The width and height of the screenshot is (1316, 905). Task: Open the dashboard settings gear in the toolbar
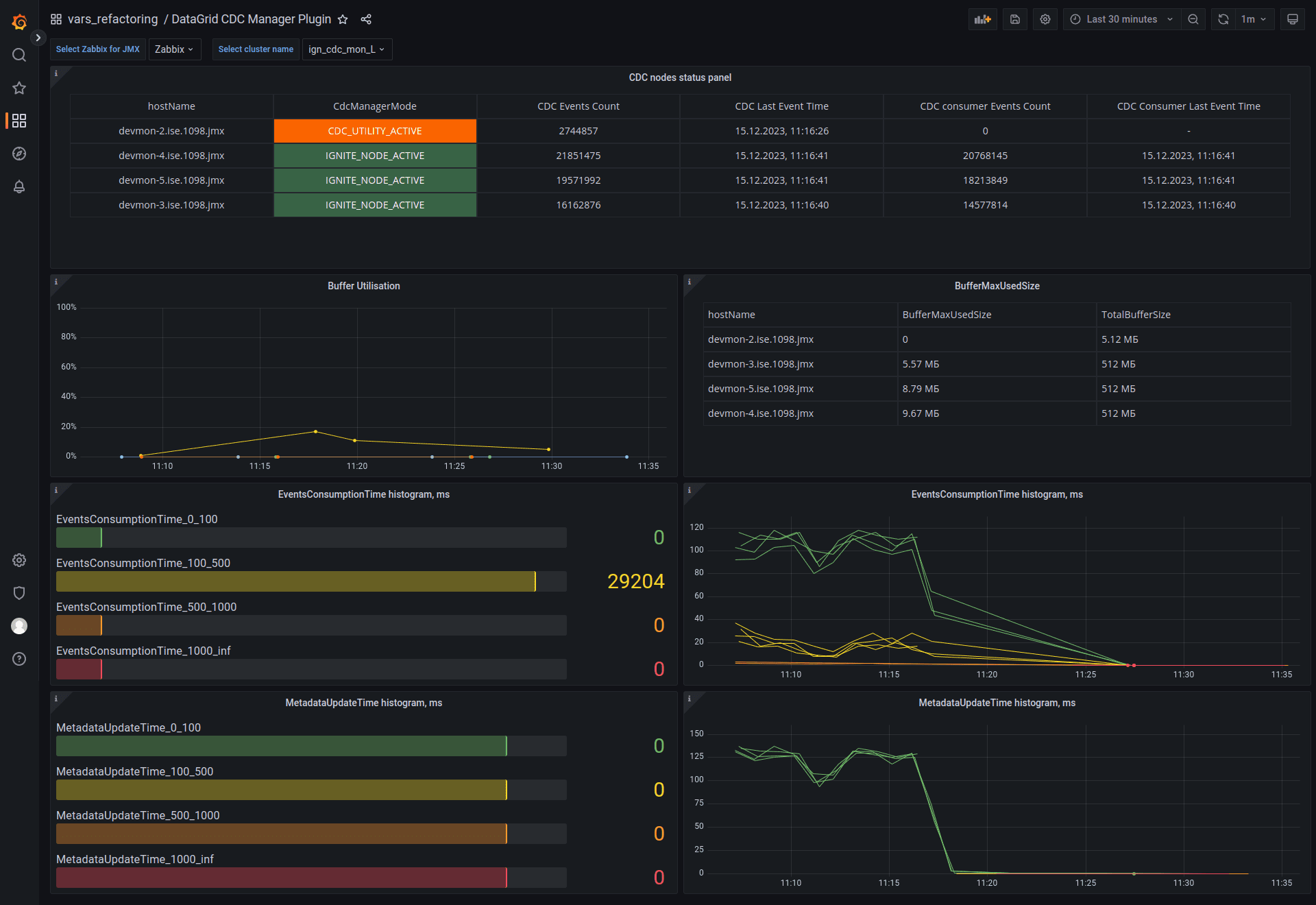pyautogui.click(x=1045, y=19)
